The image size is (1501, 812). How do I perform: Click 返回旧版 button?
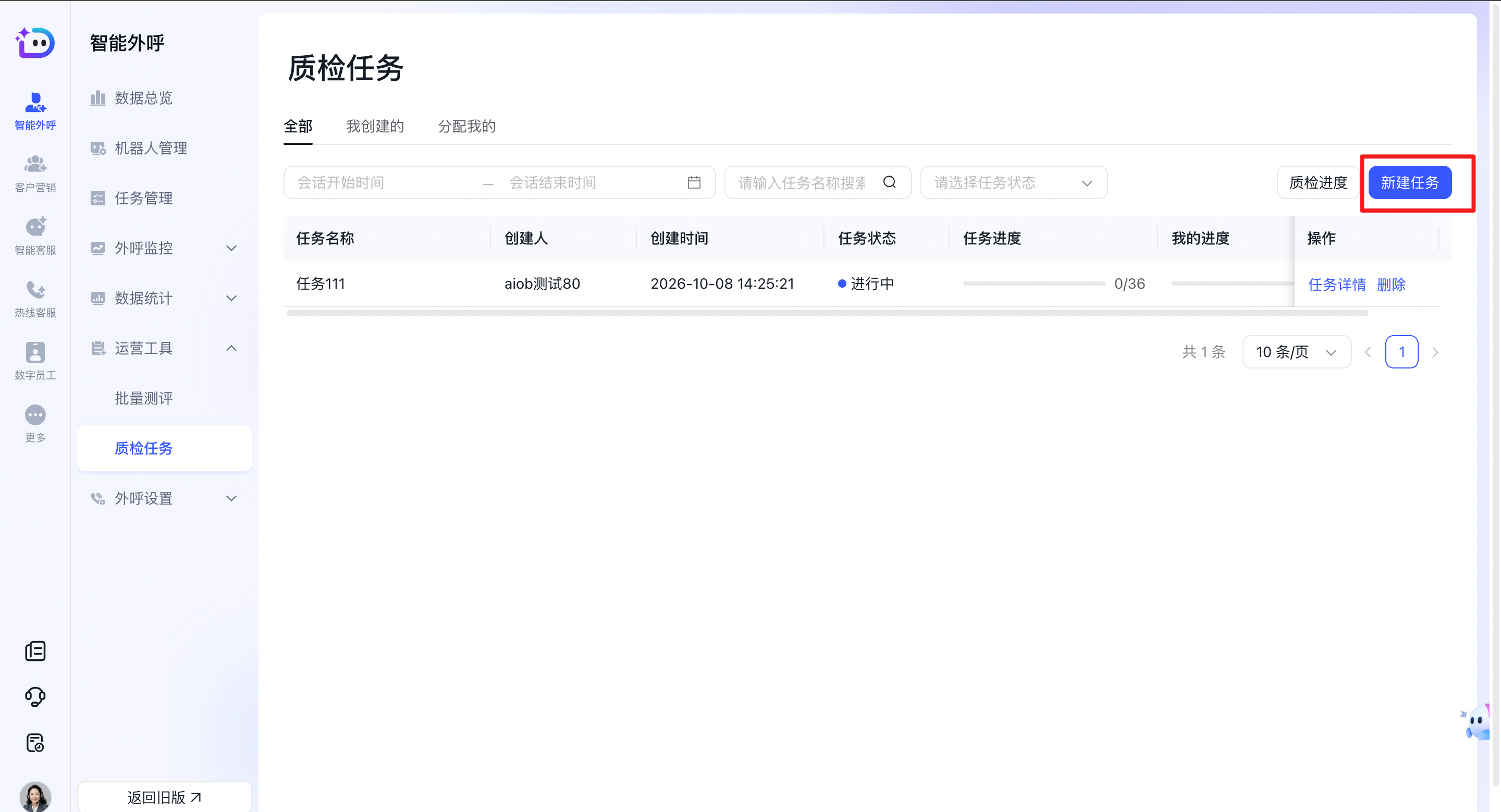point(164,797)
